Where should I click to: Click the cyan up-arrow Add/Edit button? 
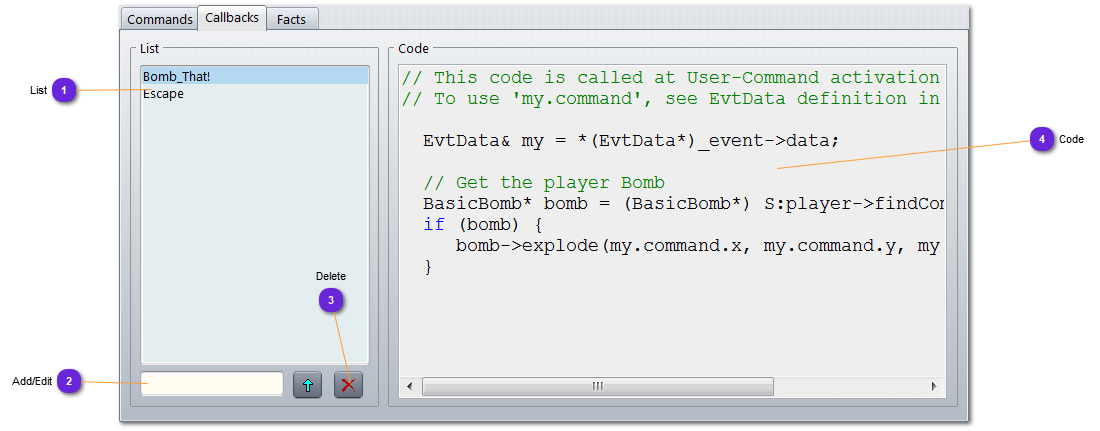click(x=307, y=385)
